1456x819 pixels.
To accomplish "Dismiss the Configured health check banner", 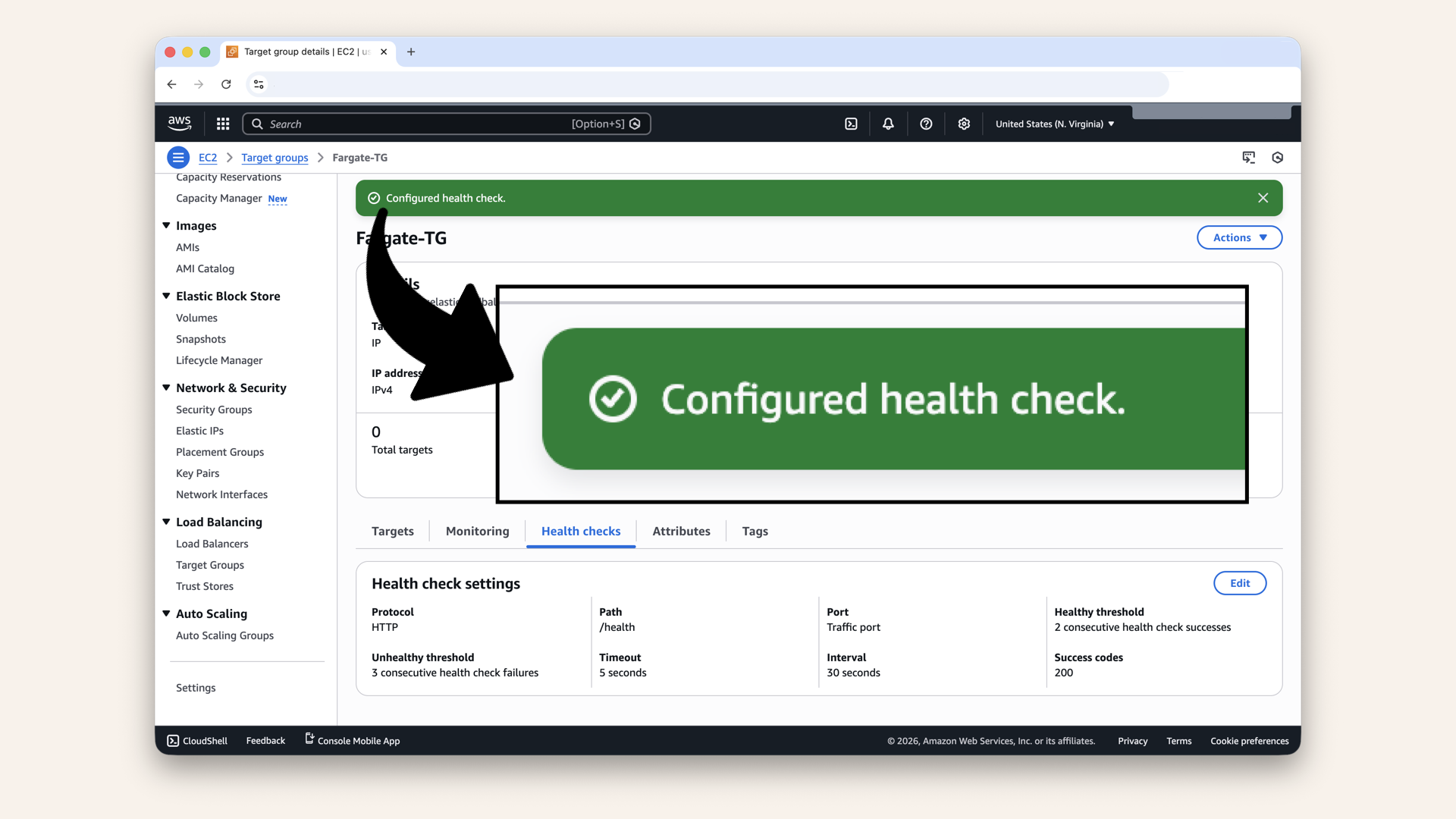I will (x=1263, y=198).
